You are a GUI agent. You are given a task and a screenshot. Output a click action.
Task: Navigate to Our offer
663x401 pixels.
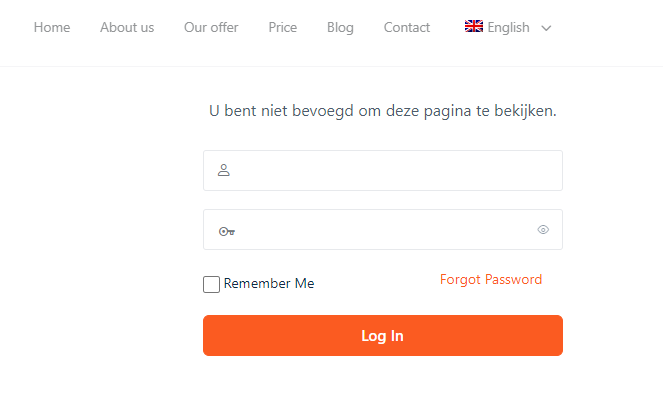pos(211,28)
